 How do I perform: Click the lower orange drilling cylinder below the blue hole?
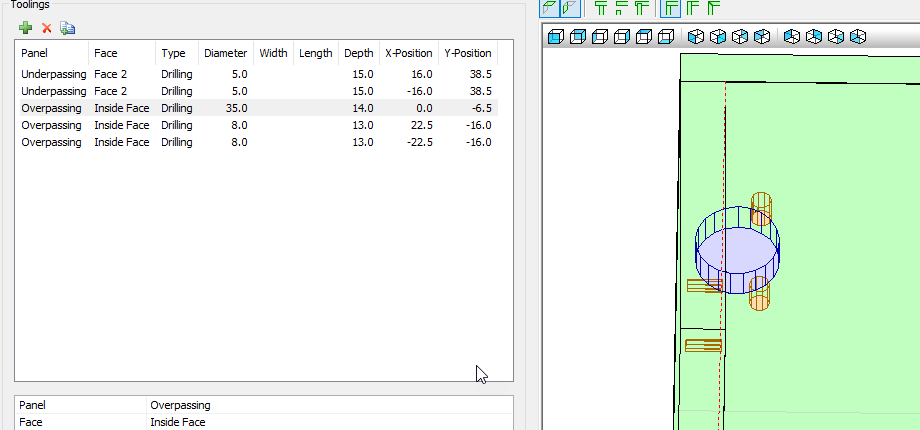coord(759,293)
